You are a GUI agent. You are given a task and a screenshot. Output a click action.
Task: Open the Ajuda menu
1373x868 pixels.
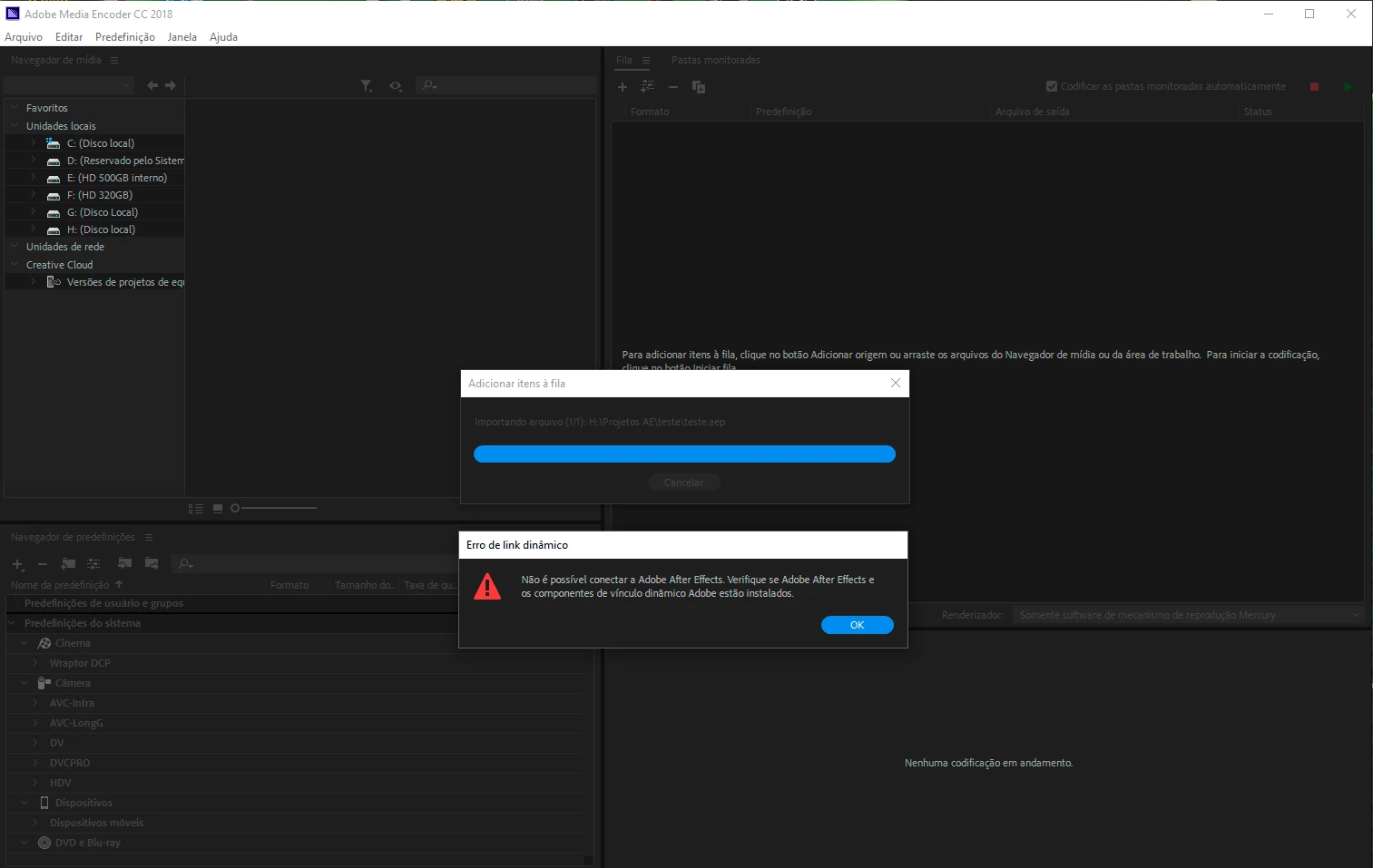click(x=223, y=37)
